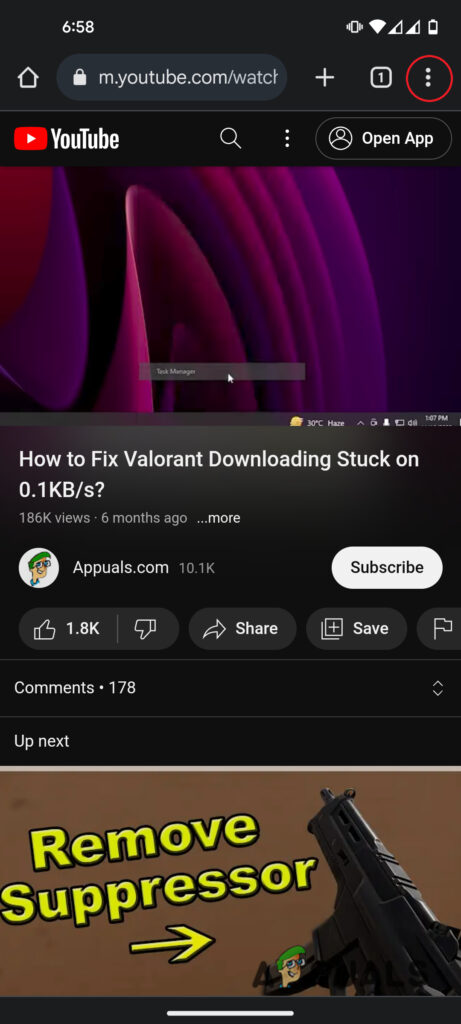Tap the Open App button
Viewport: 461px width, 1024px height.
click(383, 138)
